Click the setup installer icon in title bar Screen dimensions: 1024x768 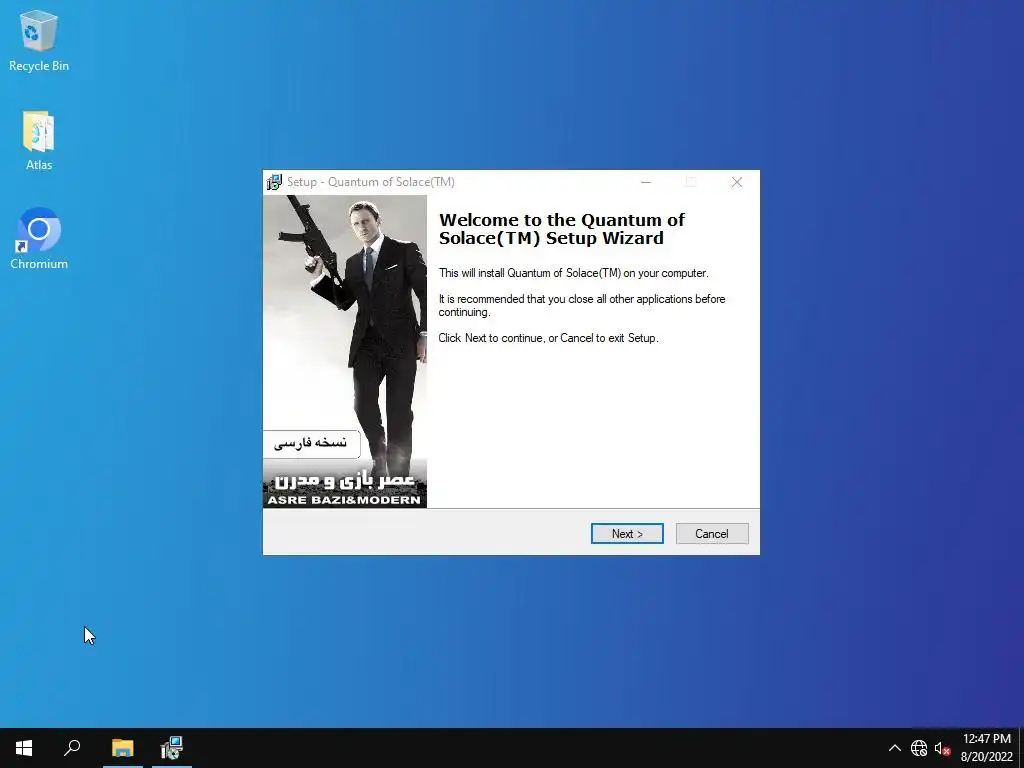[x=274, y=182]
